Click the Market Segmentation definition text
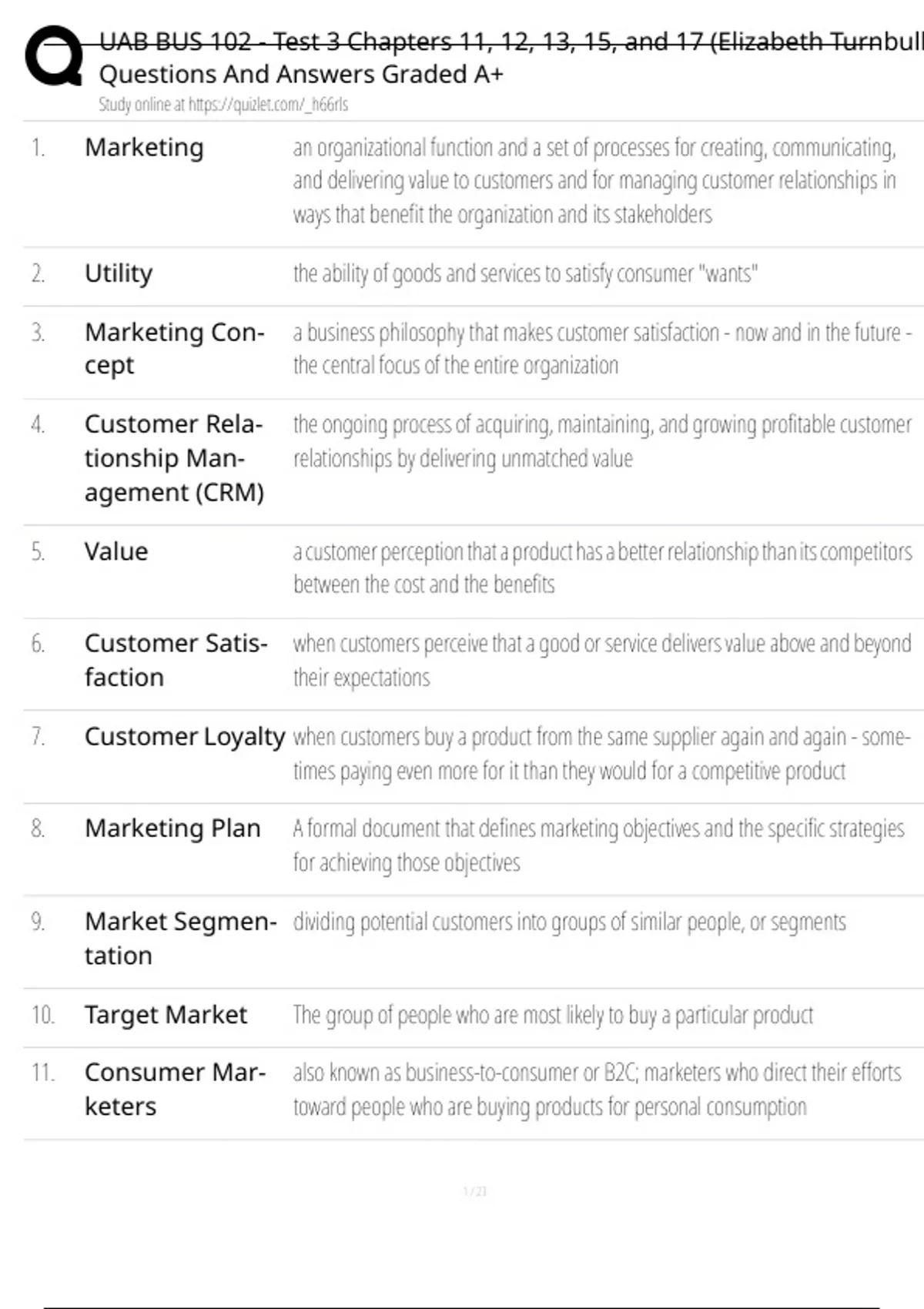This screenshot has height=1309, width=924. coord(568,922)
